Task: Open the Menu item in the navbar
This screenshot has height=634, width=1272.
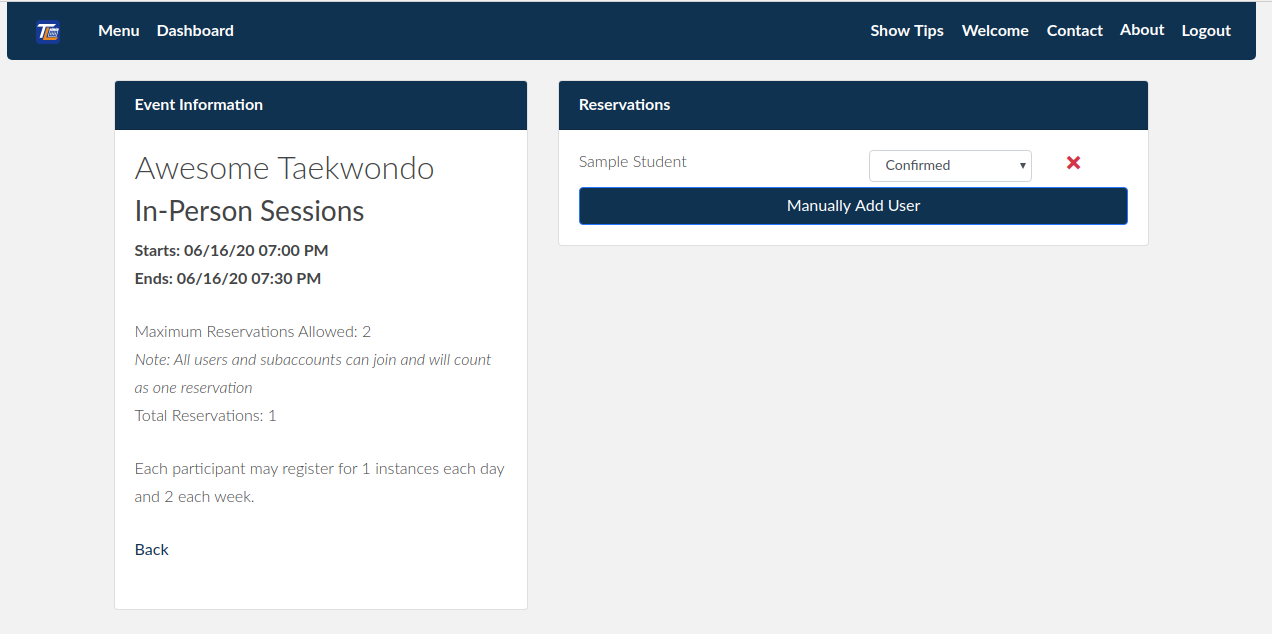Action: click(x=118, y=30)
